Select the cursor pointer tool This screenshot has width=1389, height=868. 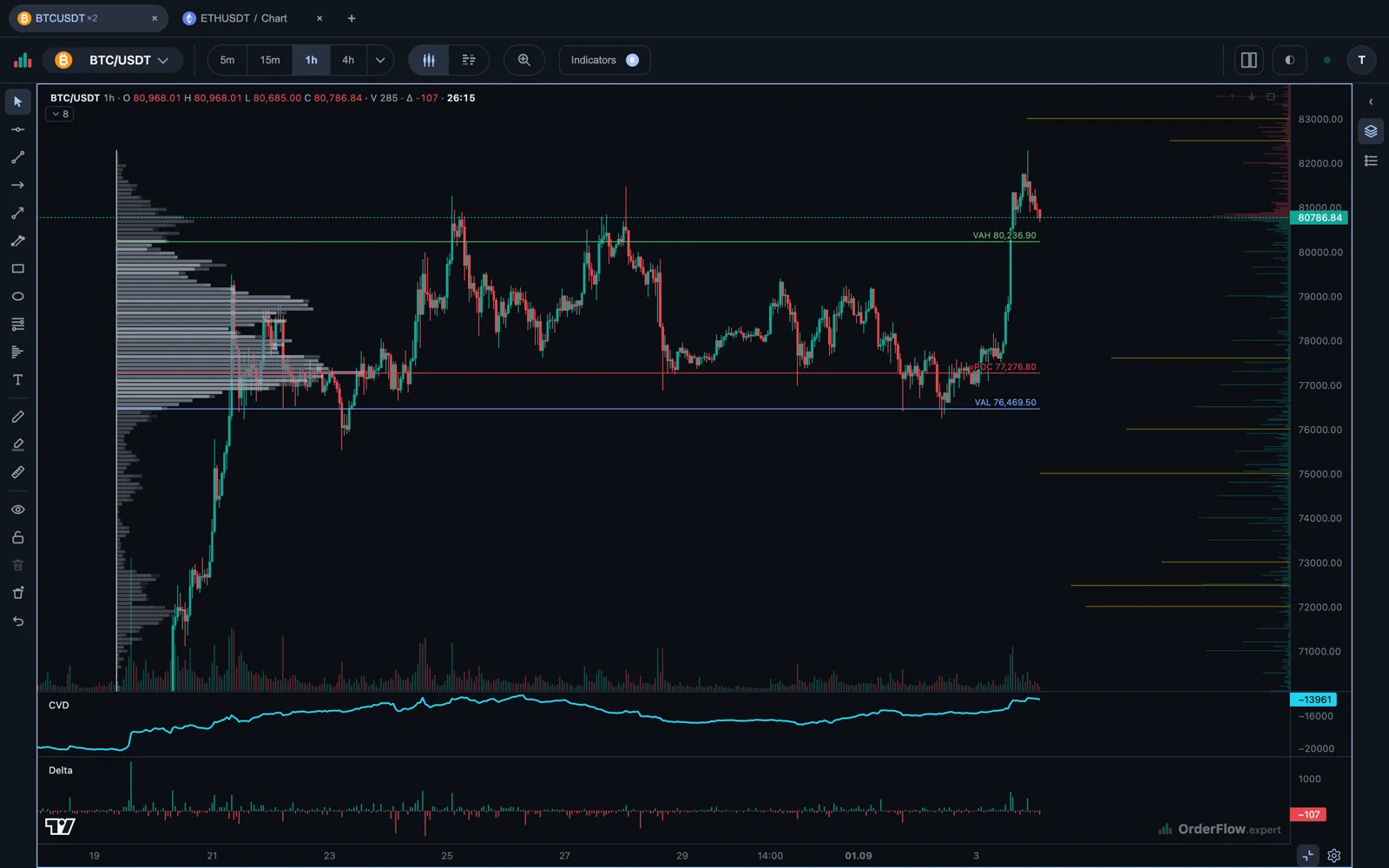[18, 102]
